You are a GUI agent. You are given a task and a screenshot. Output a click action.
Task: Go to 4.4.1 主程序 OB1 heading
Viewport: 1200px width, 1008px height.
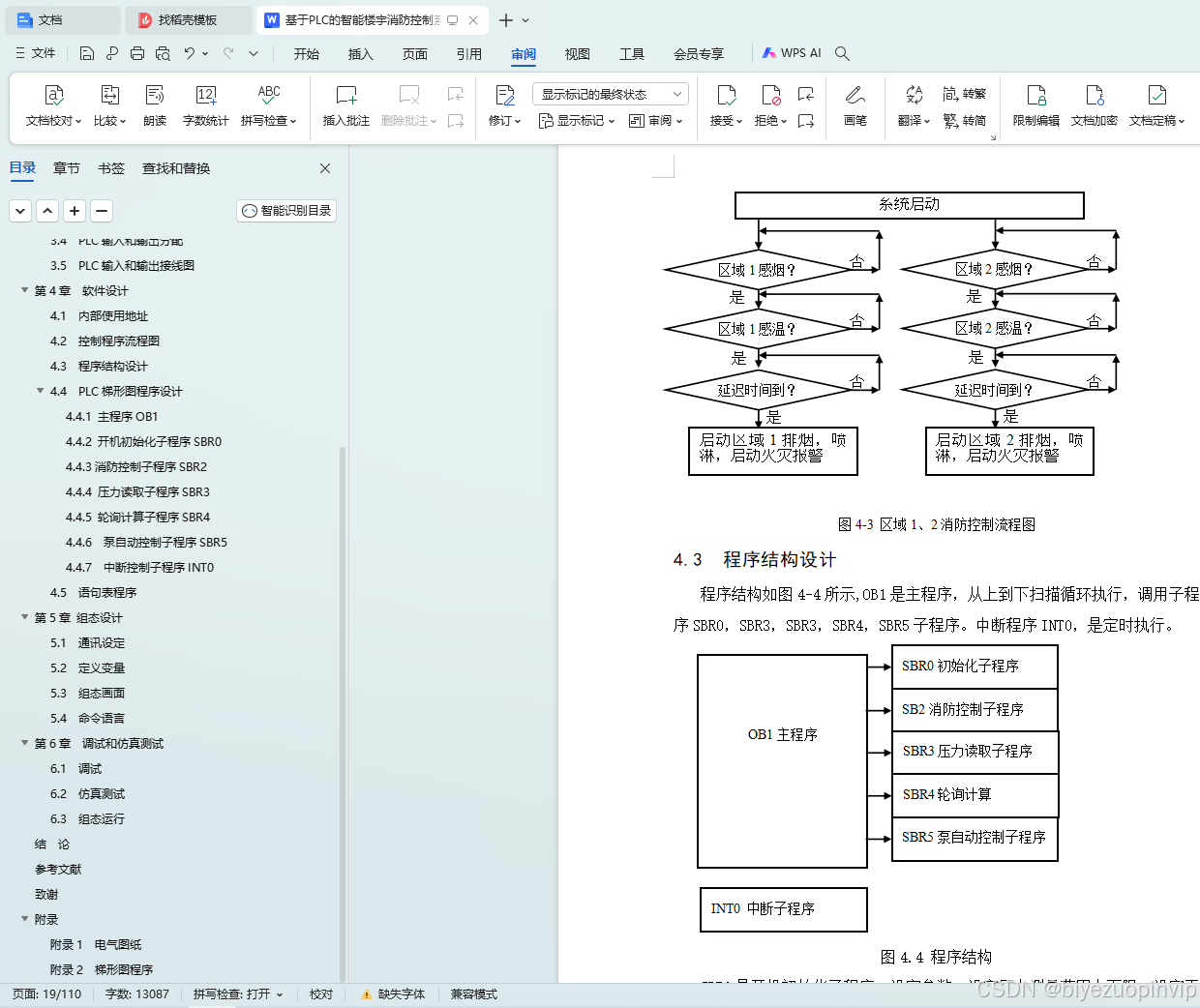coord(111,416)
